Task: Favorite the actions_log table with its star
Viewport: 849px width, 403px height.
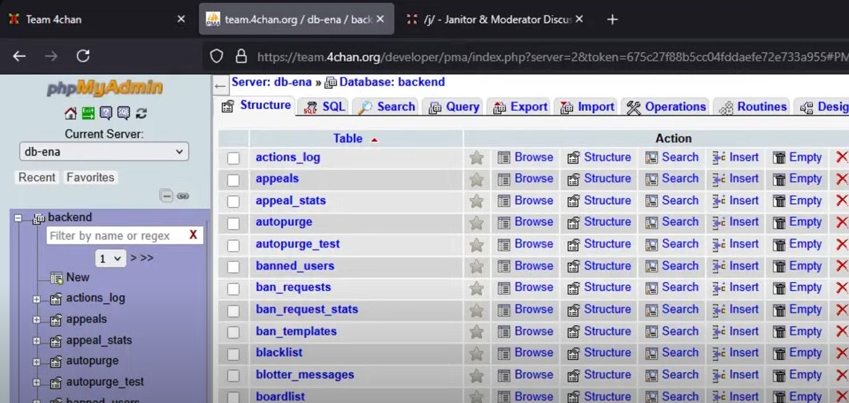Action: tap(476, 158)
